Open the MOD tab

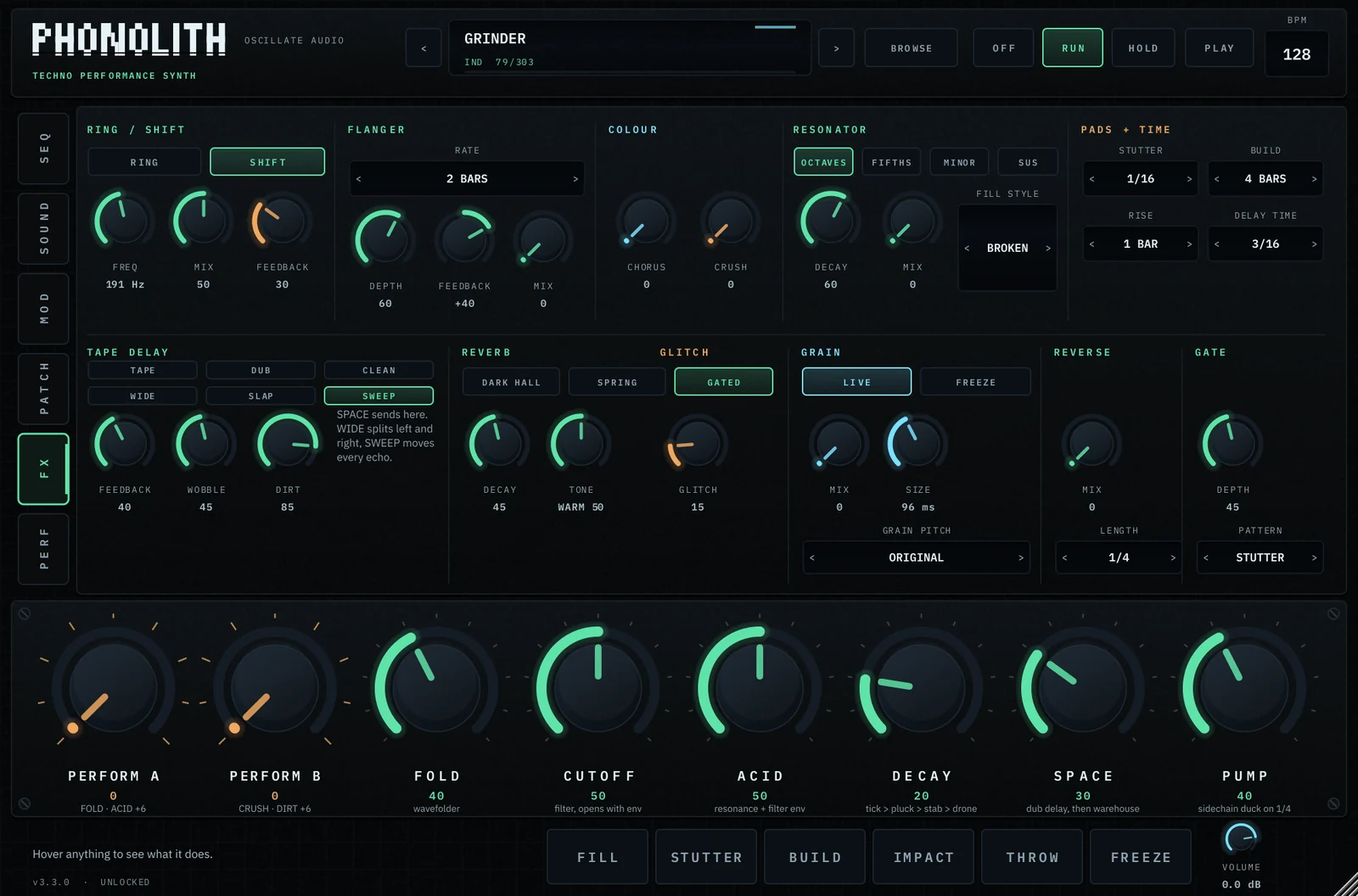click(x=43, y=309)
